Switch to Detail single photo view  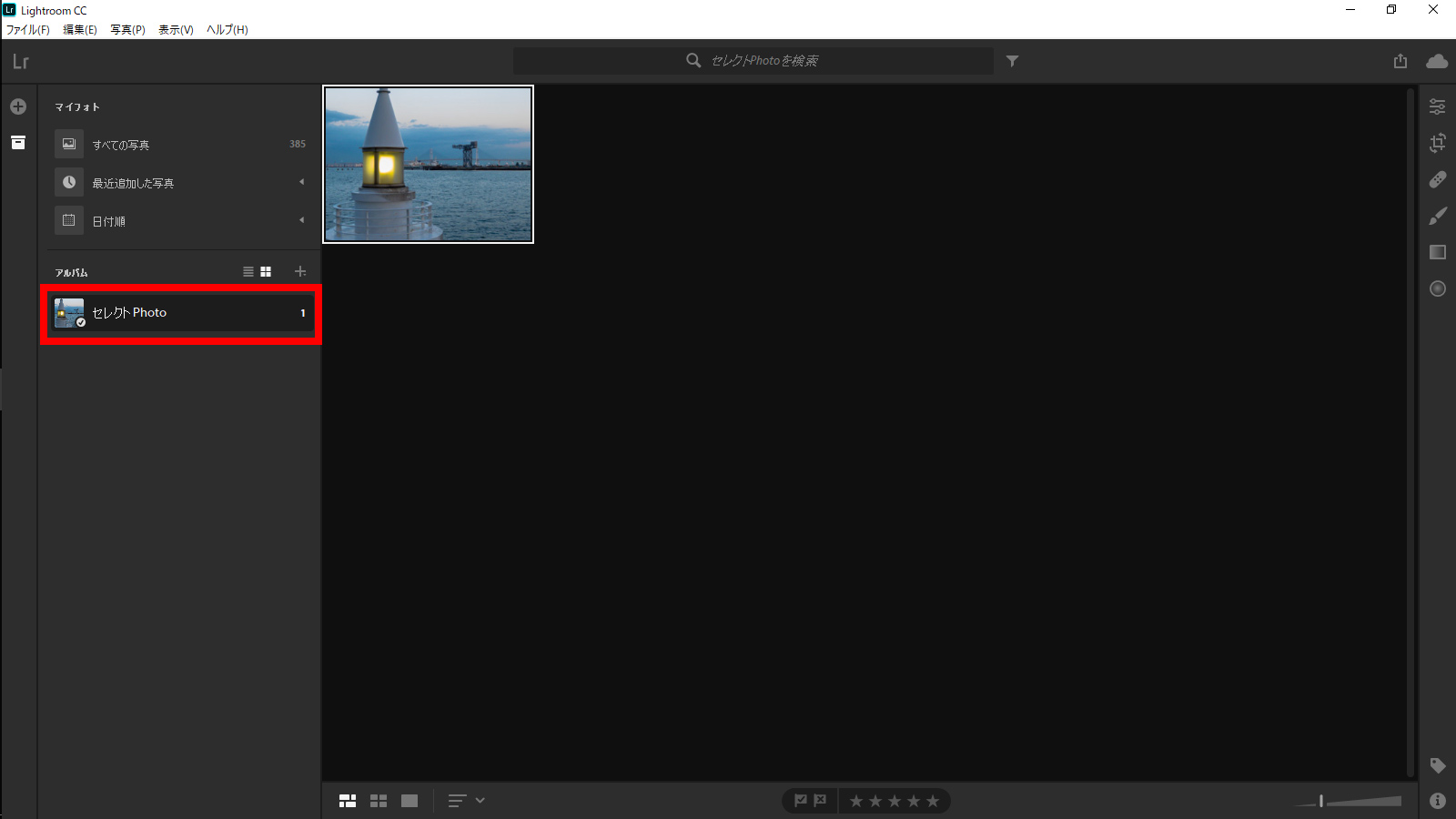point(409,801)
